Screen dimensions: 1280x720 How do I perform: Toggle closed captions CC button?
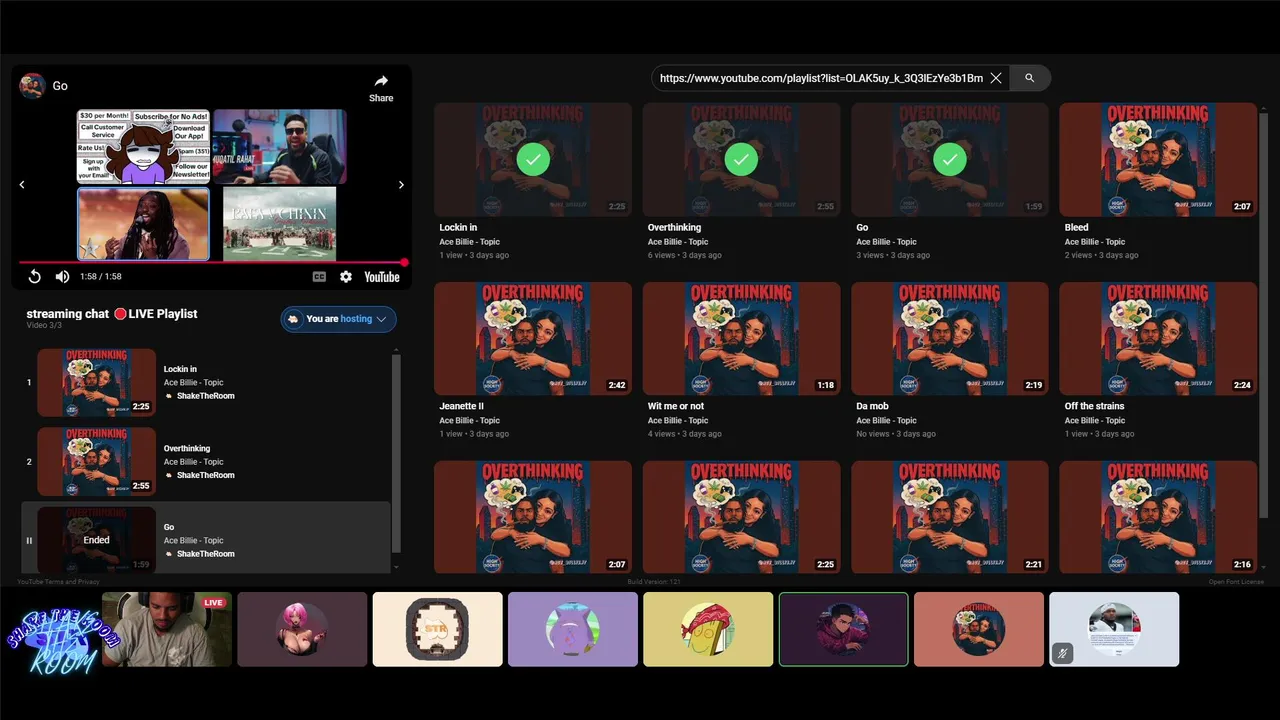319,277
